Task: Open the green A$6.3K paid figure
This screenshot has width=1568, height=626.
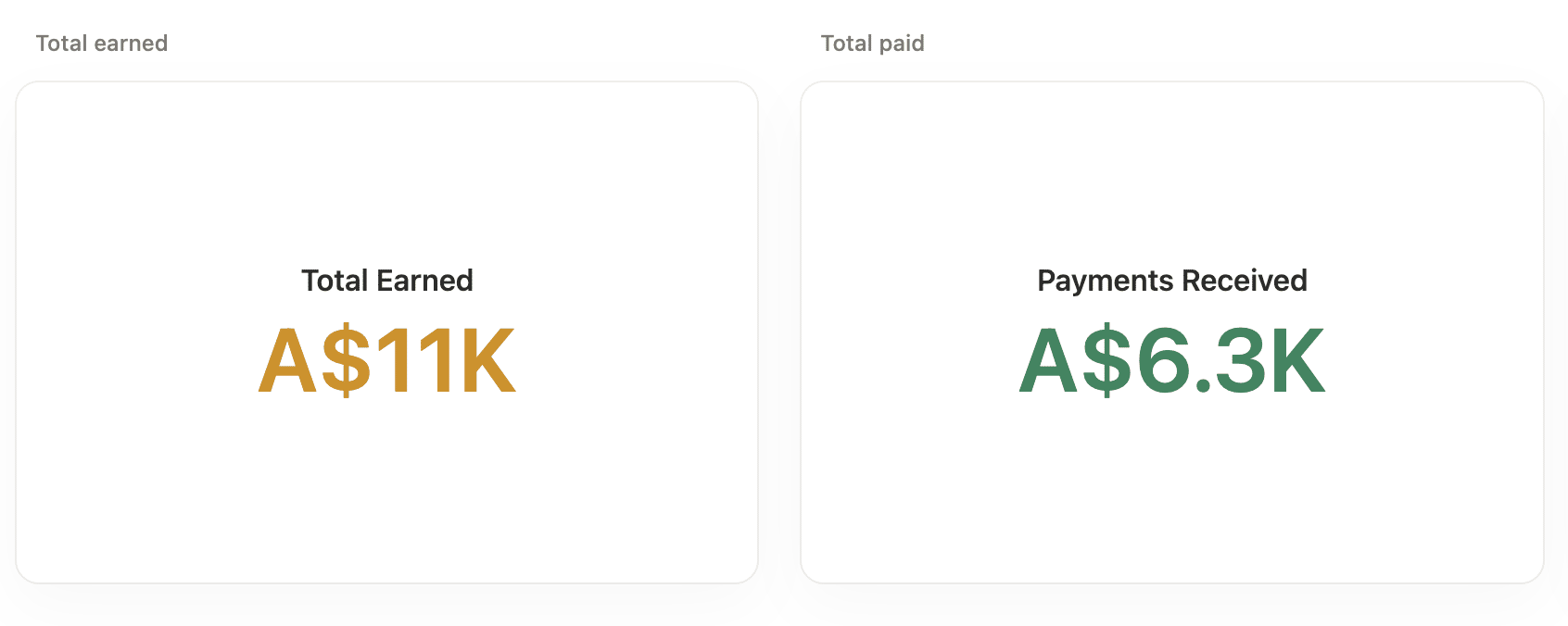Action: [x=1171, y=361]
